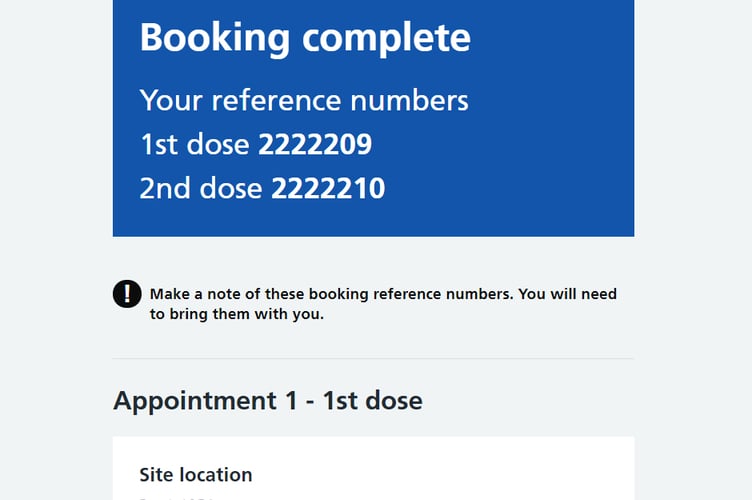This screenshot has width=752, height=500.
Task: Select the Booking complete heading
Action: 305,39
